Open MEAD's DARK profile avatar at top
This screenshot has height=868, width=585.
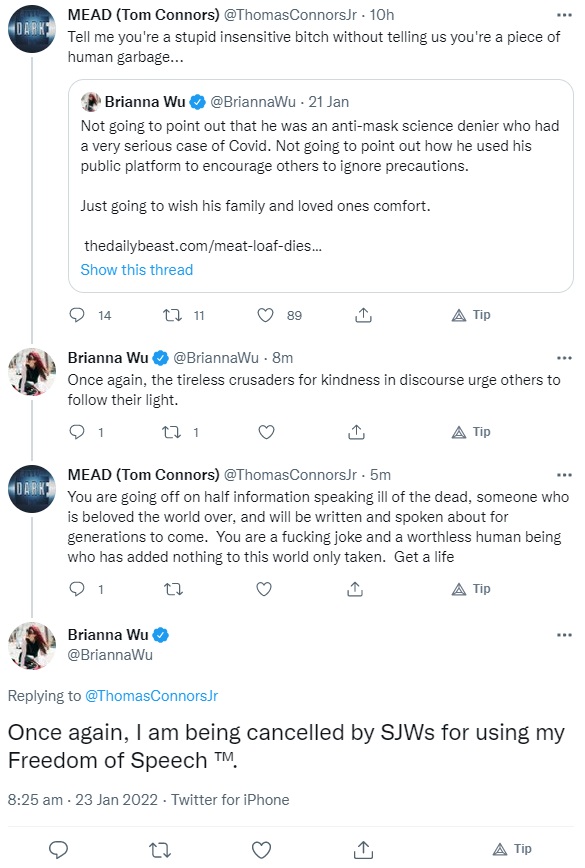point(32,29)
